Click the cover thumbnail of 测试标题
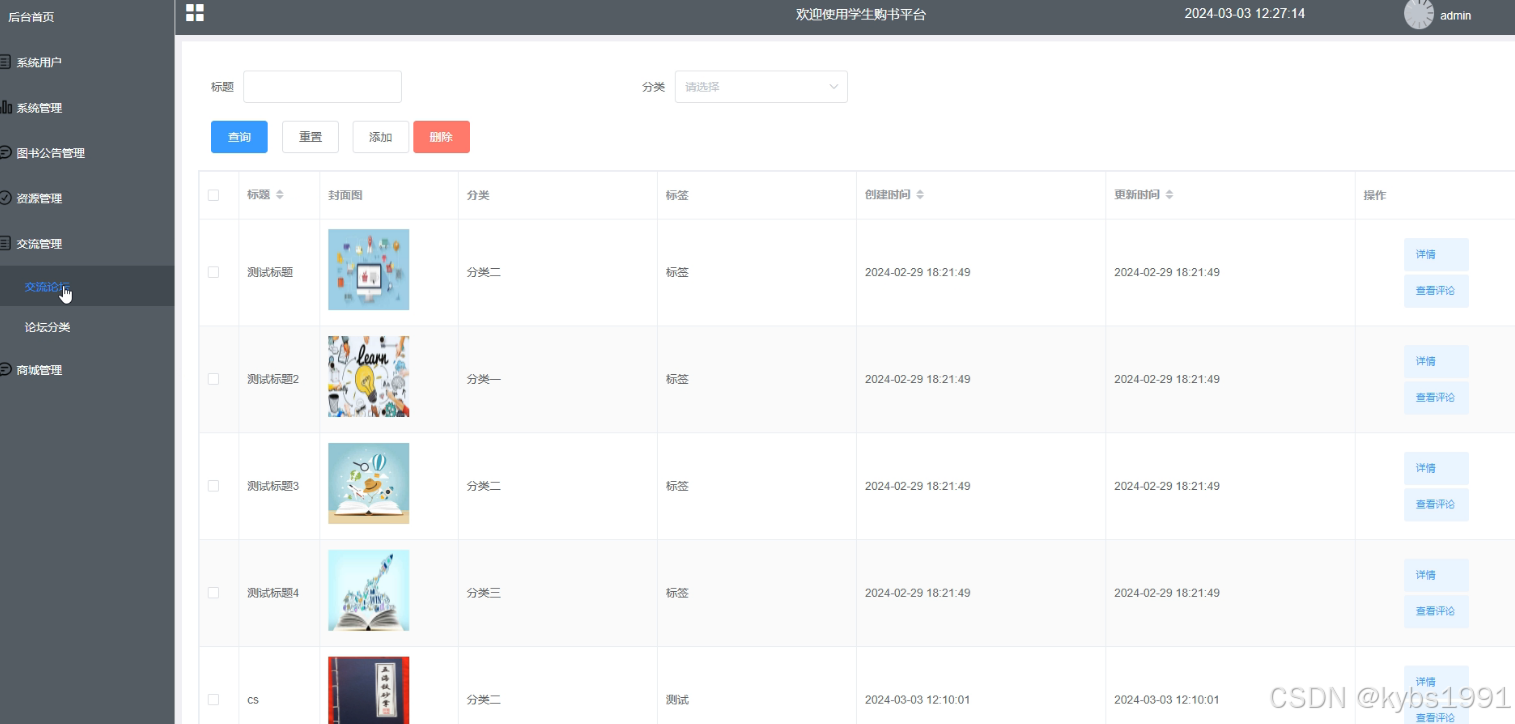1515x724 pixels. 368,270
